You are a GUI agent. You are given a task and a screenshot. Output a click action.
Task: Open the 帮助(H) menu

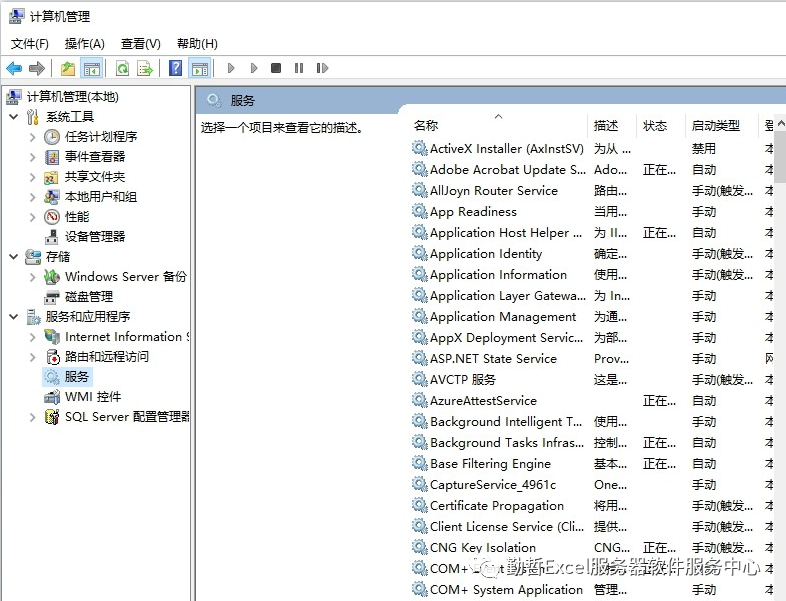tap(197, 44)
